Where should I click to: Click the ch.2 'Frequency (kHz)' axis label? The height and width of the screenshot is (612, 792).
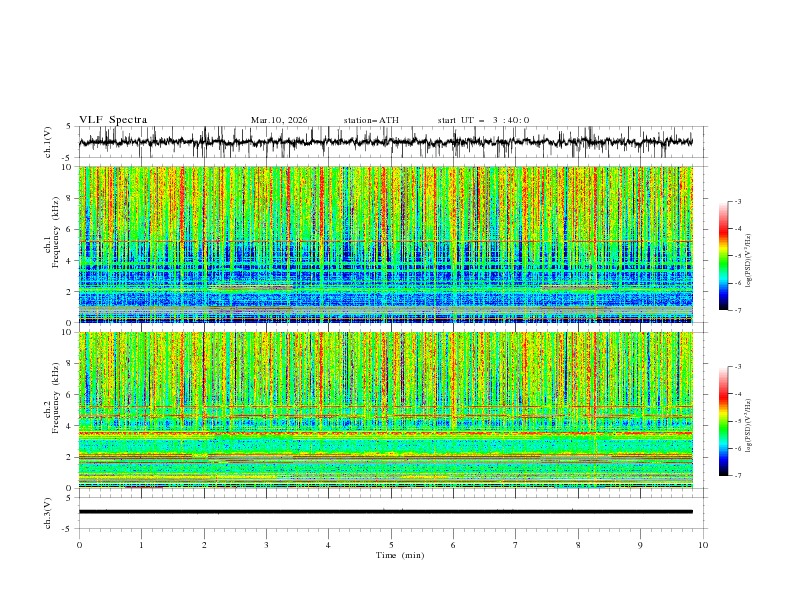click(x=56, y=397)
